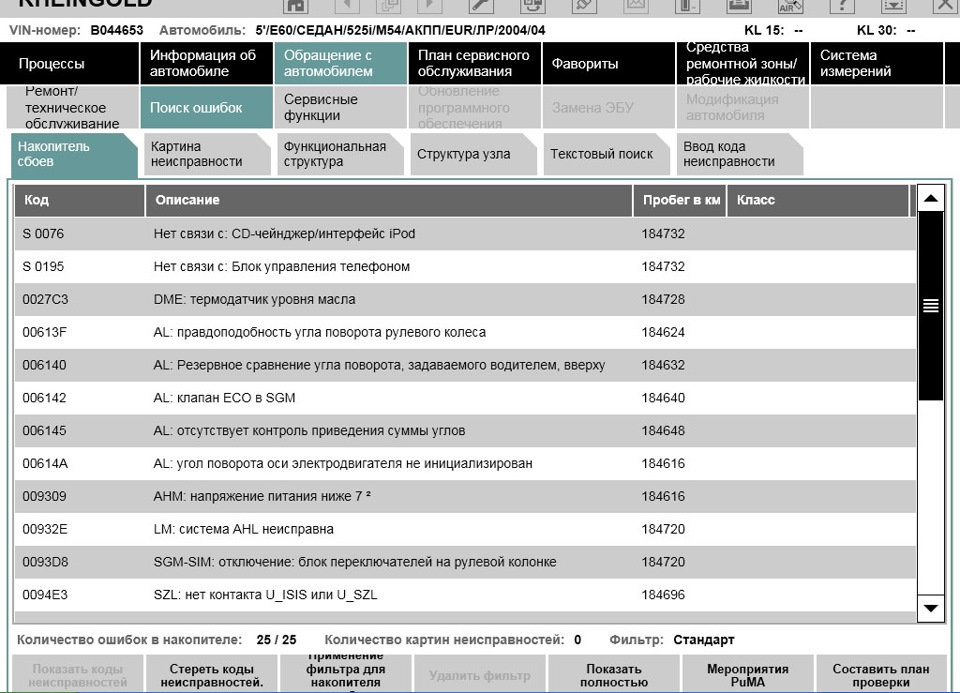The image size is (960, 693).
Task: Select fault code 006145
Action: (x=44, y=431)
